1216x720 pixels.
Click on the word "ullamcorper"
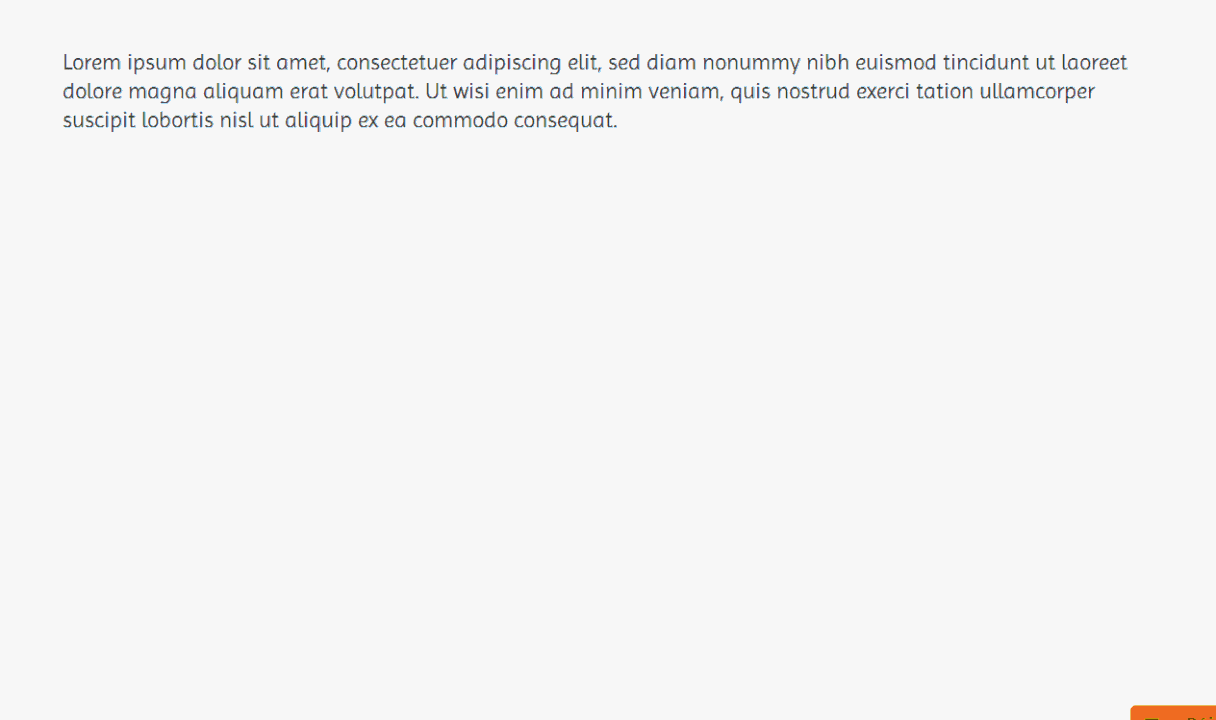pyautogui.click(x=1037, y=92)
